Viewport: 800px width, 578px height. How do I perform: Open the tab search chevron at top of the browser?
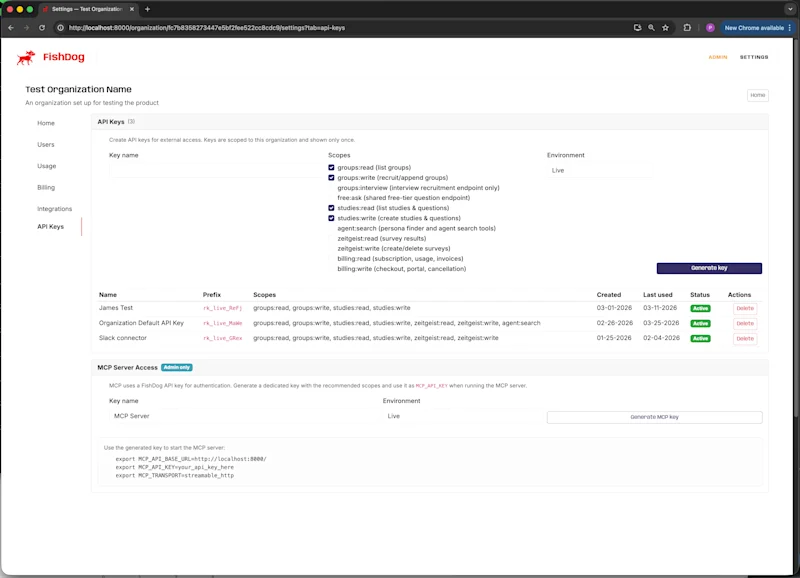click(790, 9)
